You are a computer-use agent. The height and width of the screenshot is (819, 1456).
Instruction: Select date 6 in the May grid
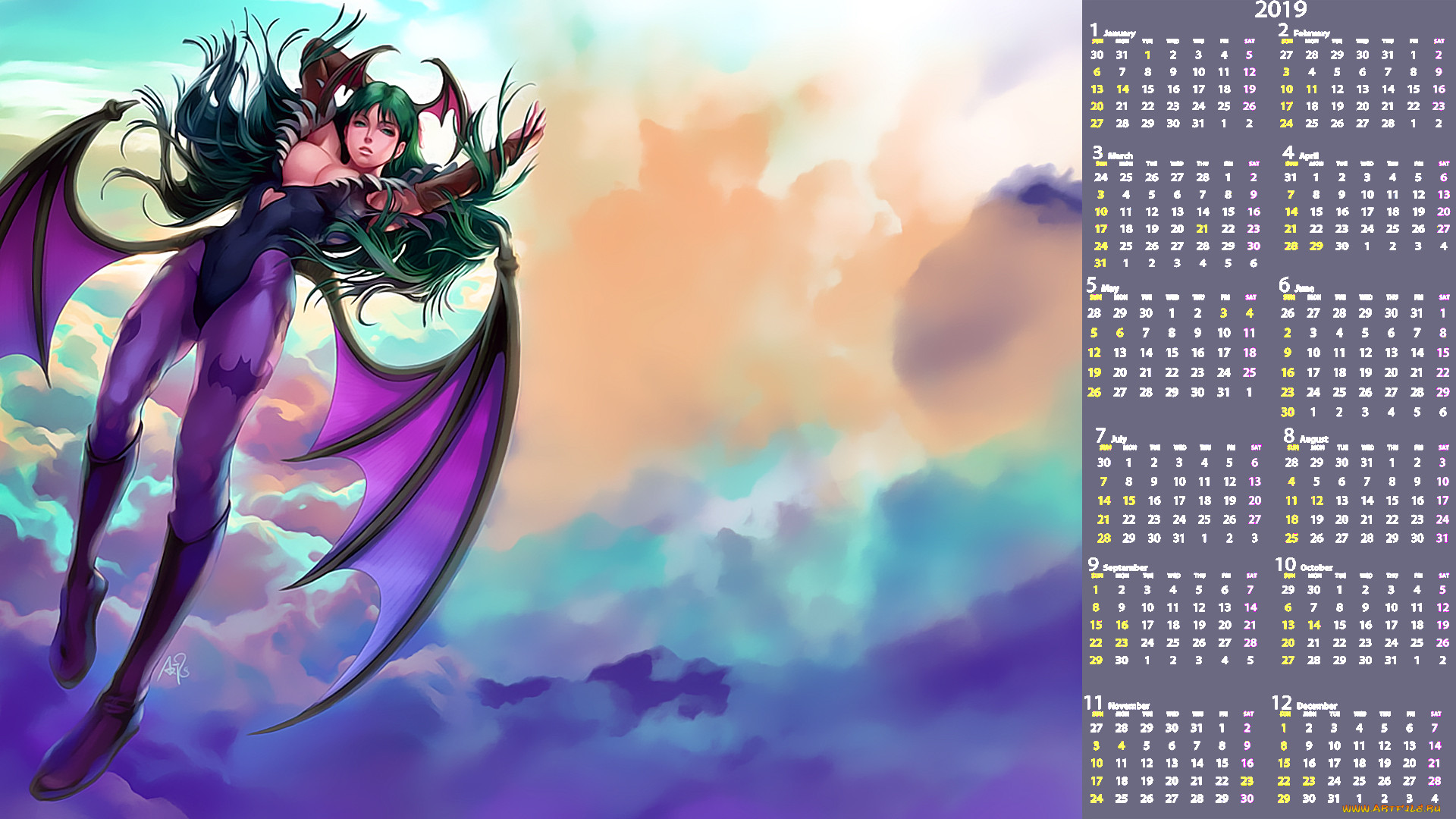click(1120, 333)
